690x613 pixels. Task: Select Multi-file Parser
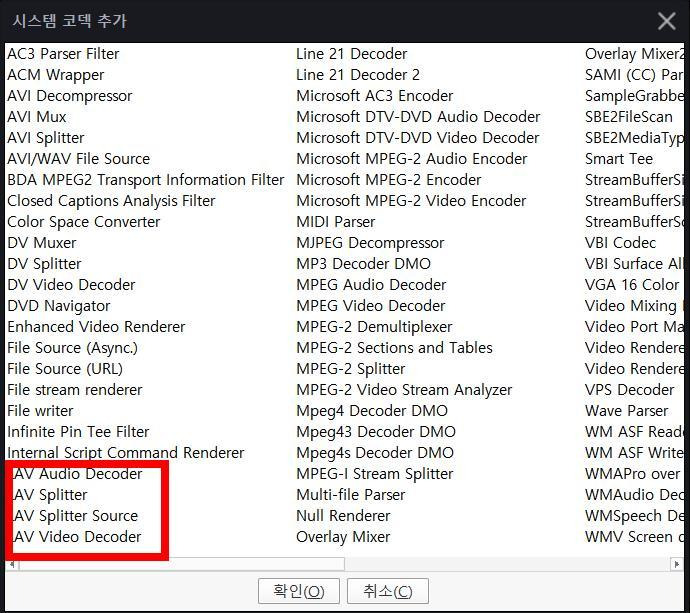351,495
